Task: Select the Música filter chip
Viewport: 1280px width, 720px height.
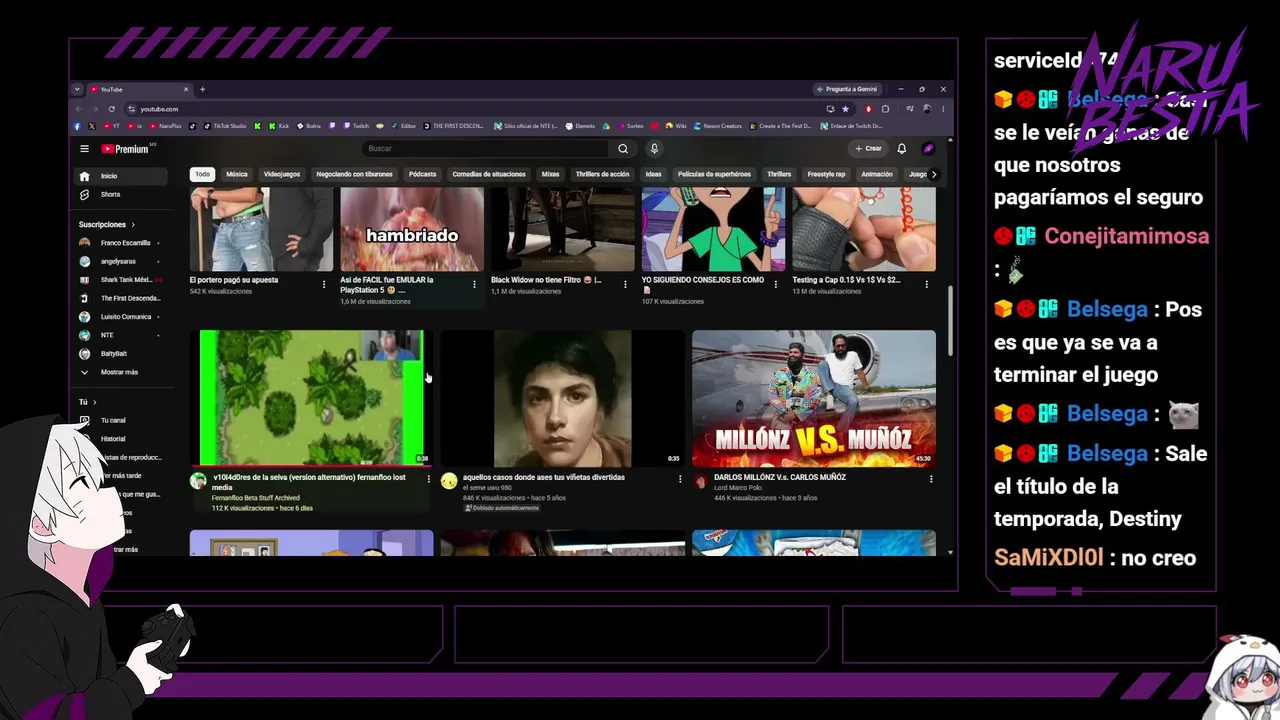Action: pyautogui.click(x=237, y=174)
